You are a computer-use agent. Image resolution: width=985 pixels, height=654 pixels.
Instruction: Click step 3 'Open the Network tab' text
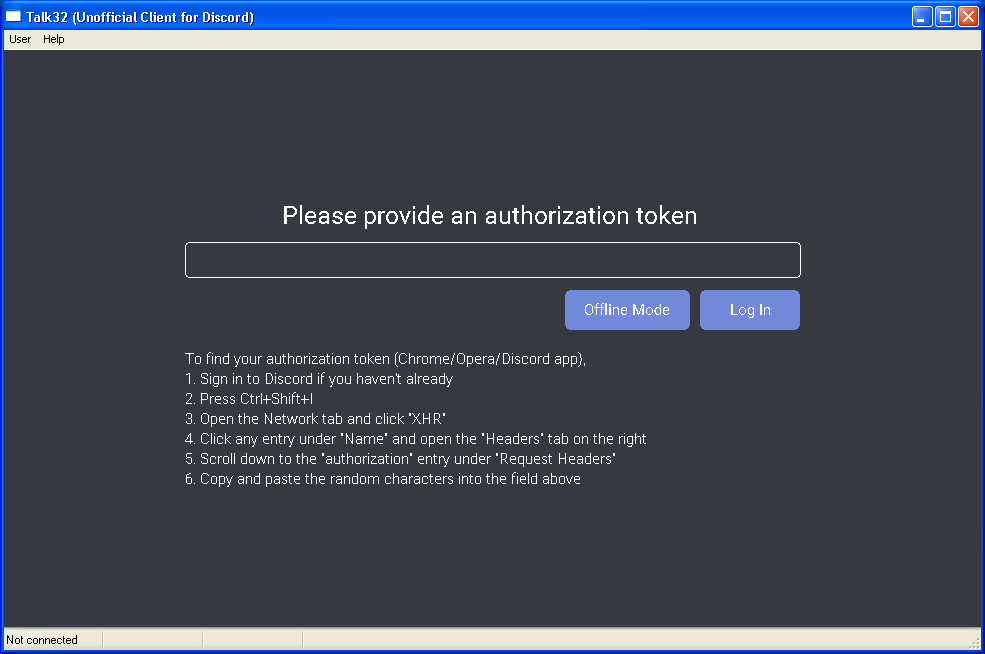pos(315,419)
